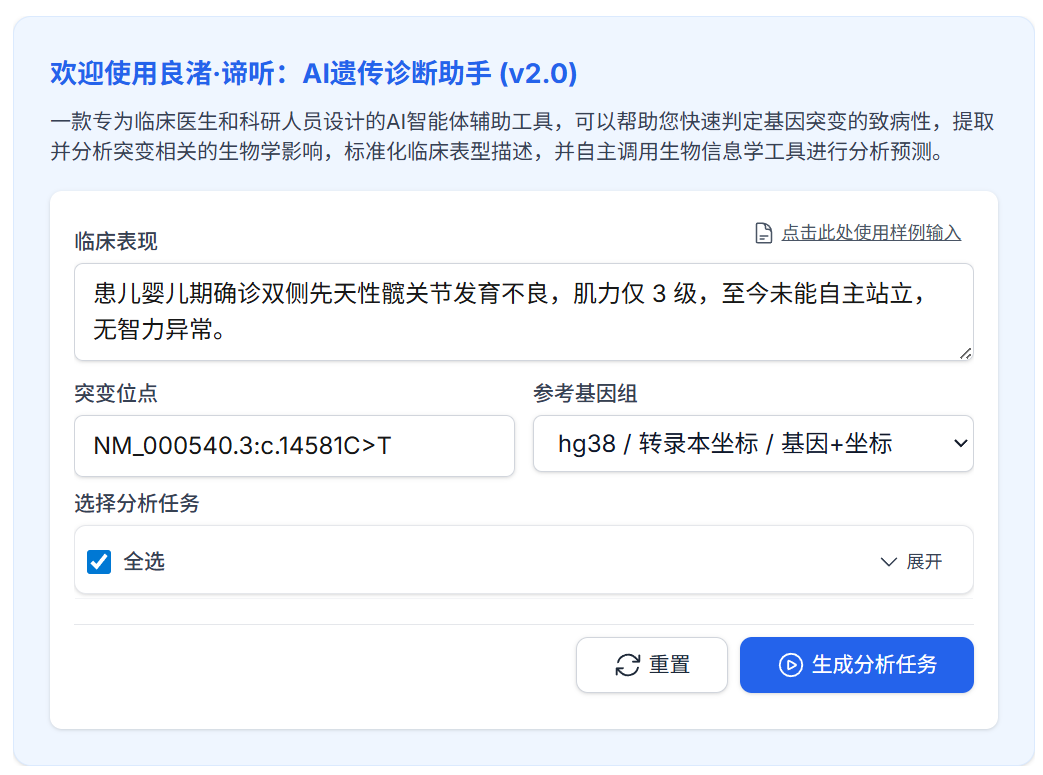Click the 突变位点 field label
1043x775 pixels.
coord(116,394)
